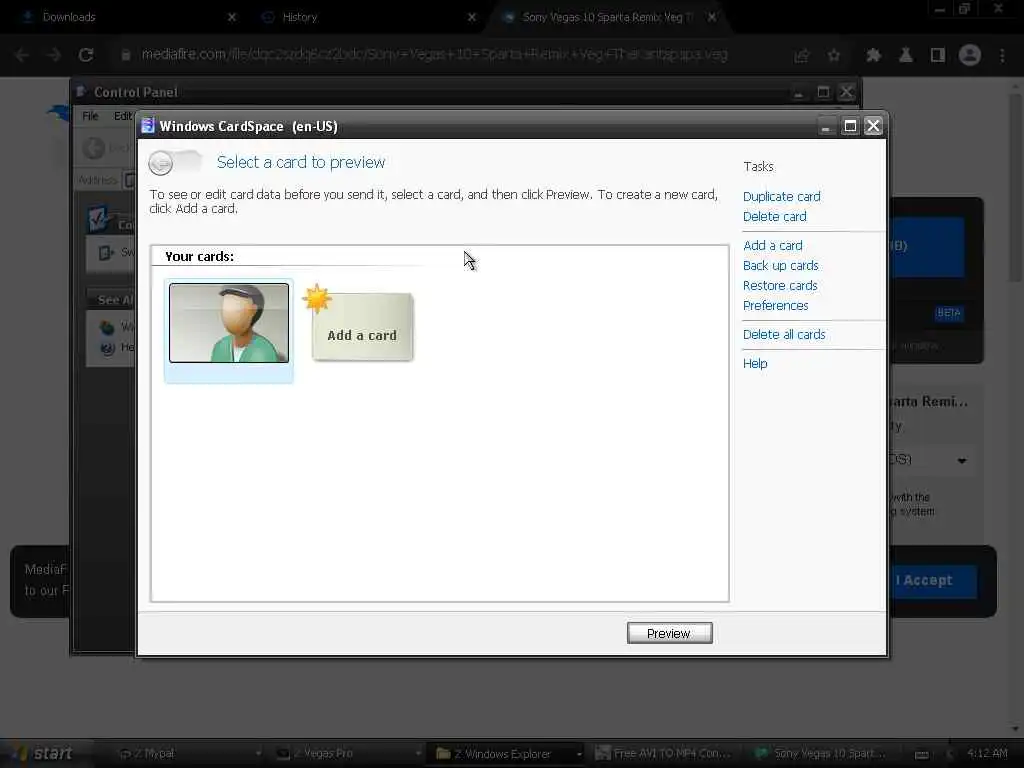
Task: Maximize the Control Panel window
Action: click(823, 92)
